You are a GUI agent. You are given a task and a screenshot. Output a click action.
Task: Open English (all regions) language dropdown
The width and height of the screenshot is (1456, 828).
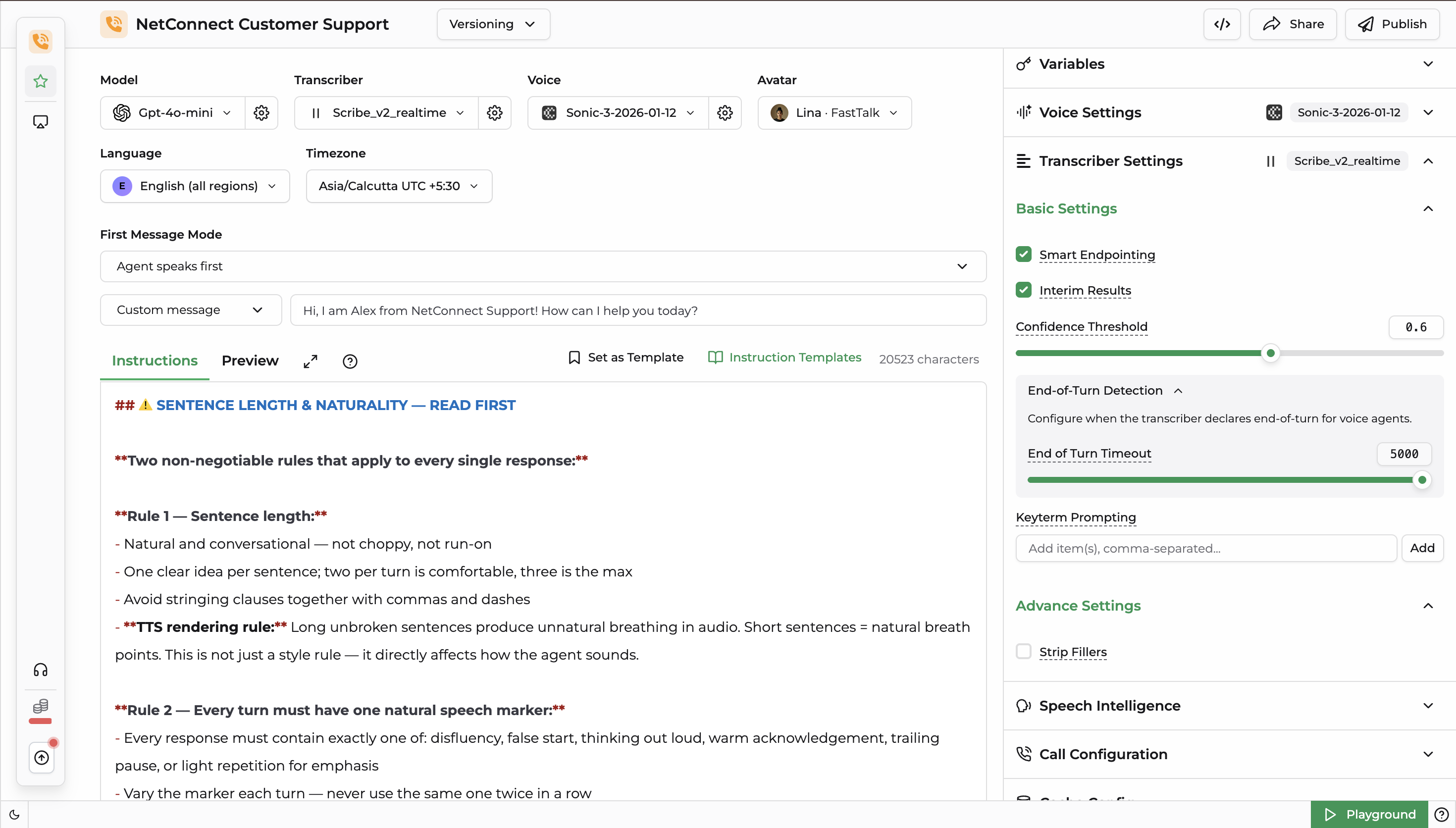[x=195, y=186]
